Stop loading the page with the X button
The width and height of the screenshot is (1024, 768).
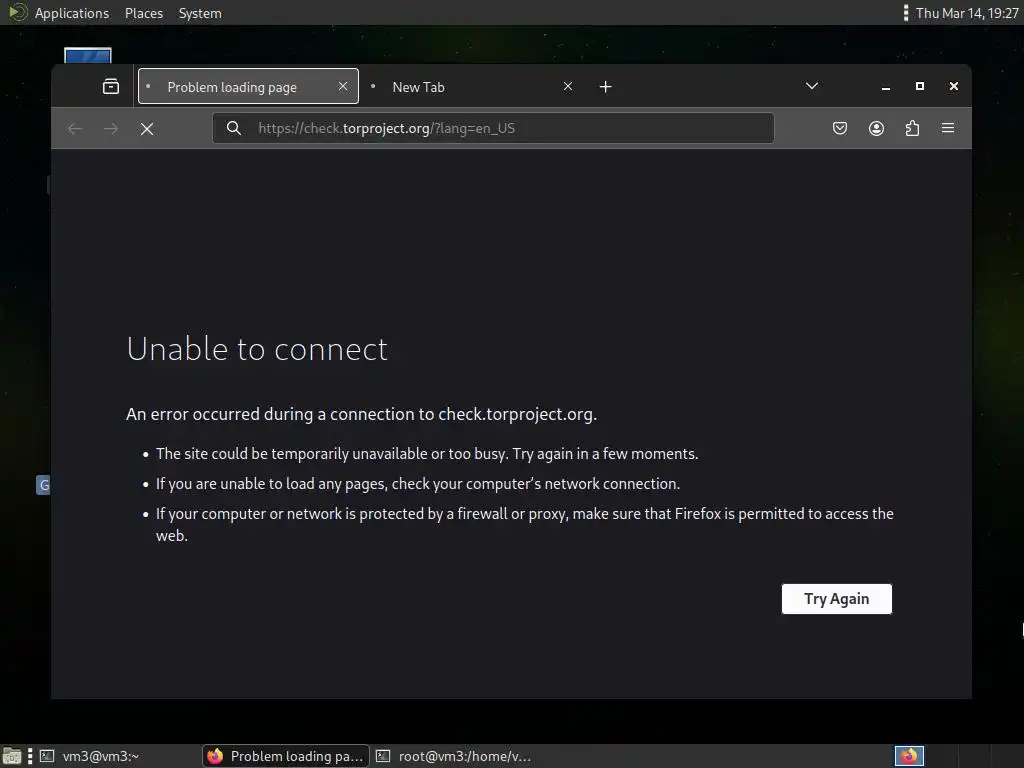(147, 129)
